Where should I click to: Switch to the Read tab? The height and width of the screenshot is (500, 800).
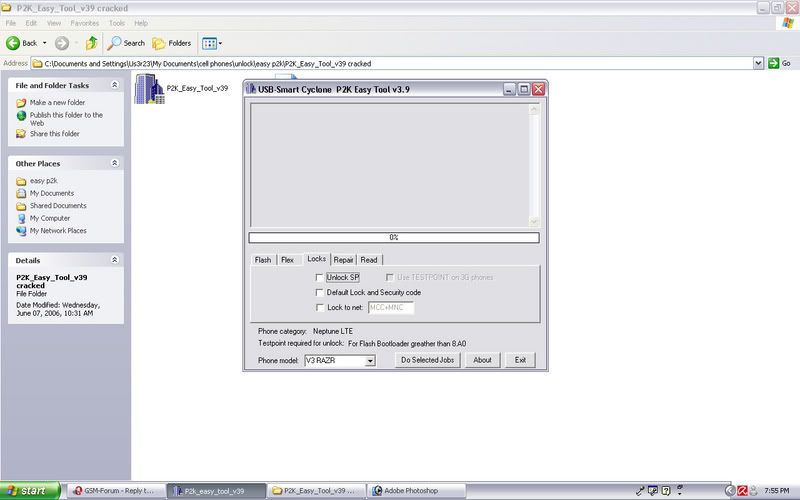coord(369,260)
